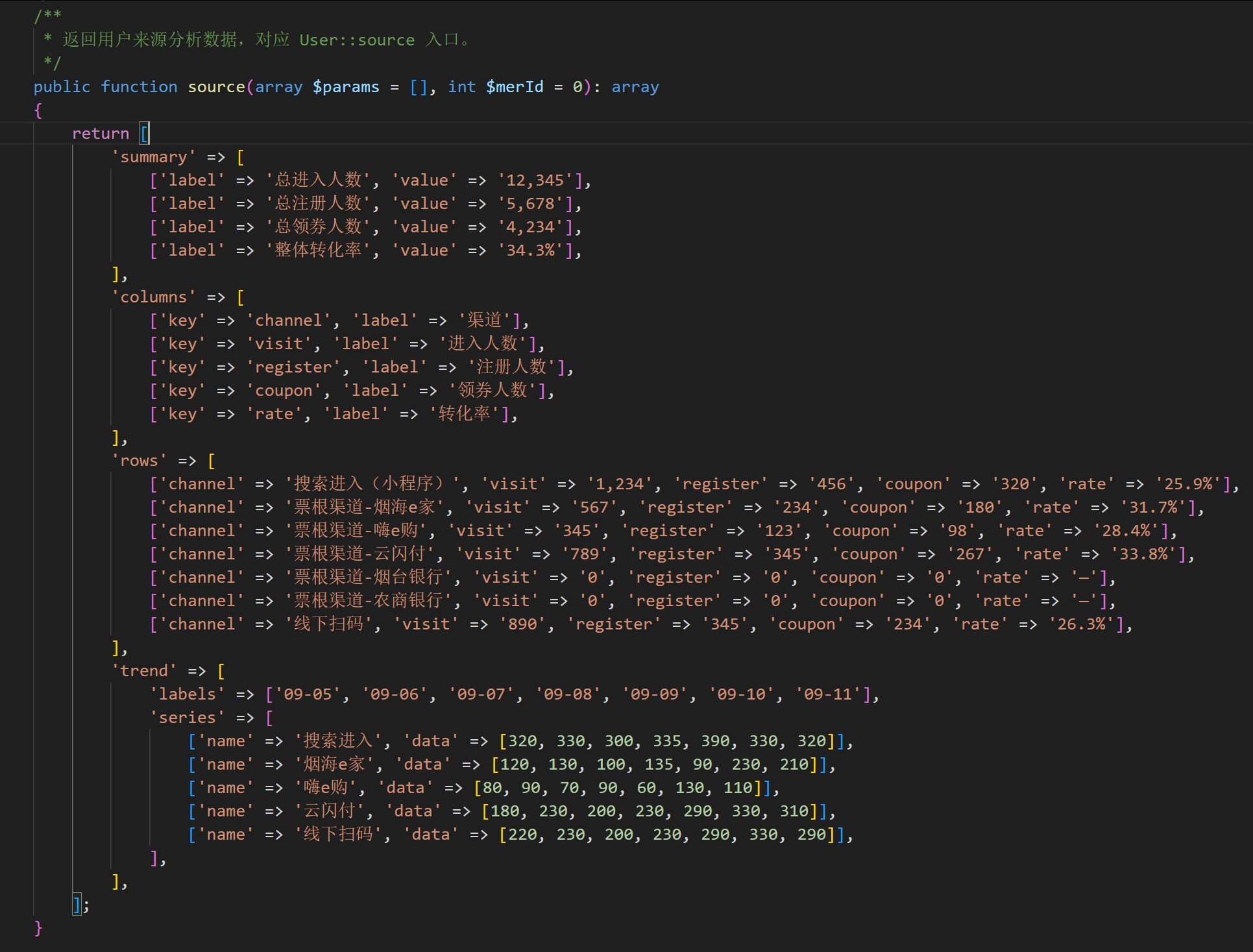Click the coupon value '267'
The image size is (1253, 952).
point(970,554)
